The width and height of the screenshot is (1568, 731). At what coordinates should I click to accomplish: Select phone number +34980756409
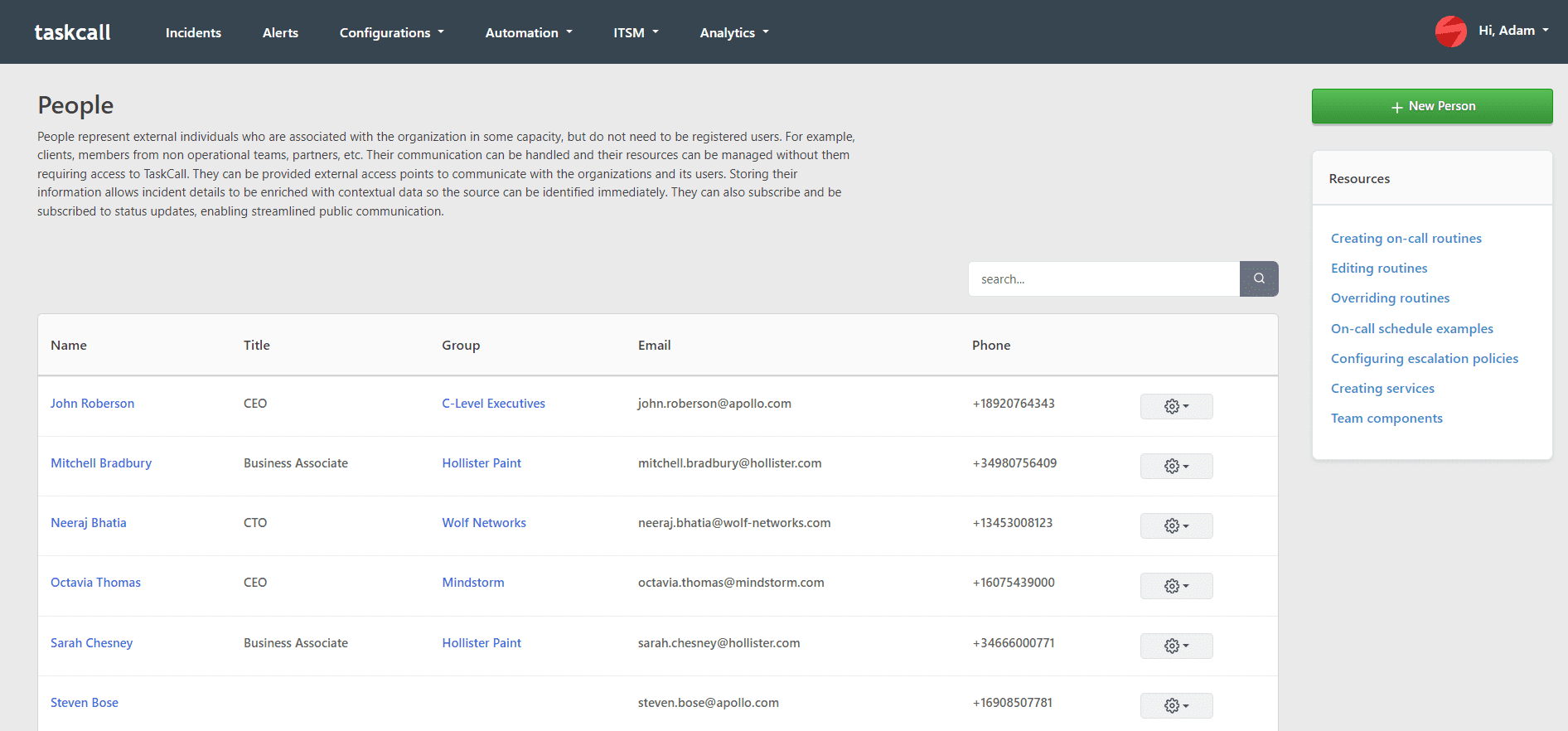(x=1014, y=463)
